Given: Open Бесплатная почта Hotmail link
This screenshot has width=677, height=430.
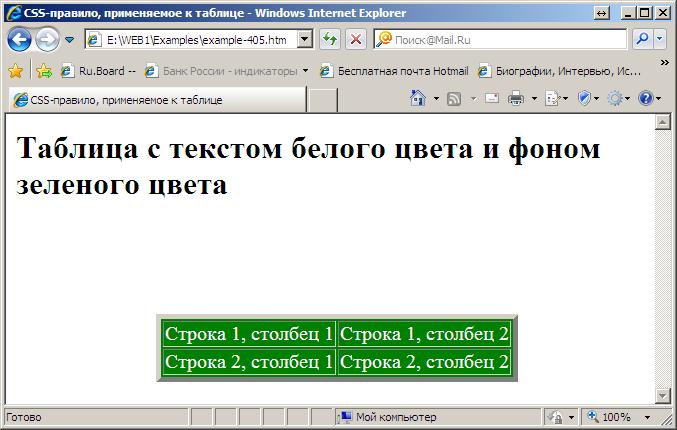Looking at the screenshot, I should [394, 71].
